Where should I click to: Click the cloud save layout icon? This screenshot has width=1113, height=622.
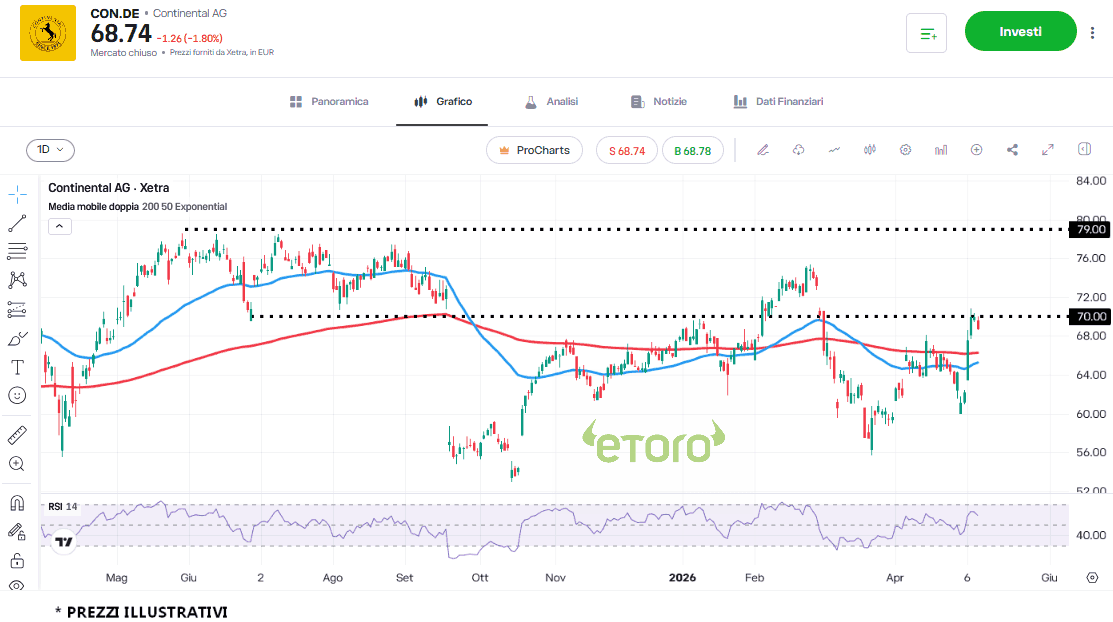coord(799,150)
